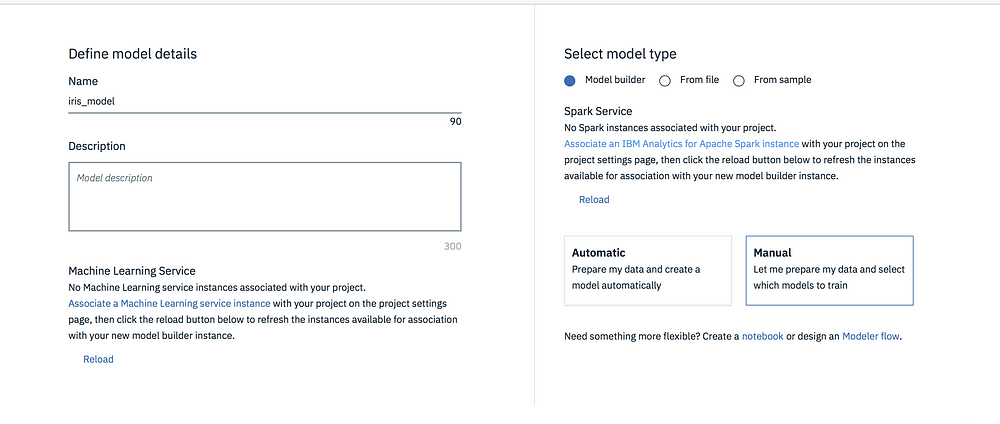Click the Spark Service section heading

point(598,112)
